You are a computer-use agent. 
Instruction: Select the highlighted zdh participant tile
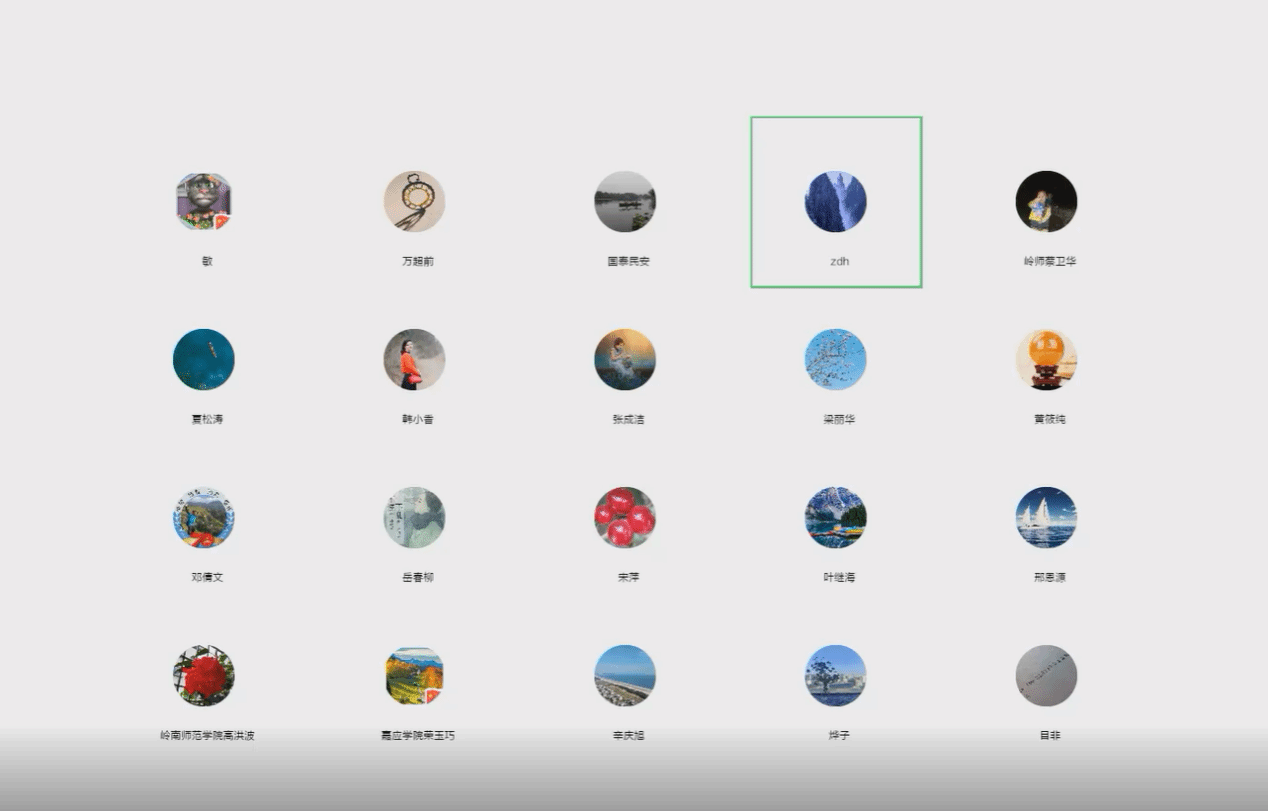[x=836, y=202]
